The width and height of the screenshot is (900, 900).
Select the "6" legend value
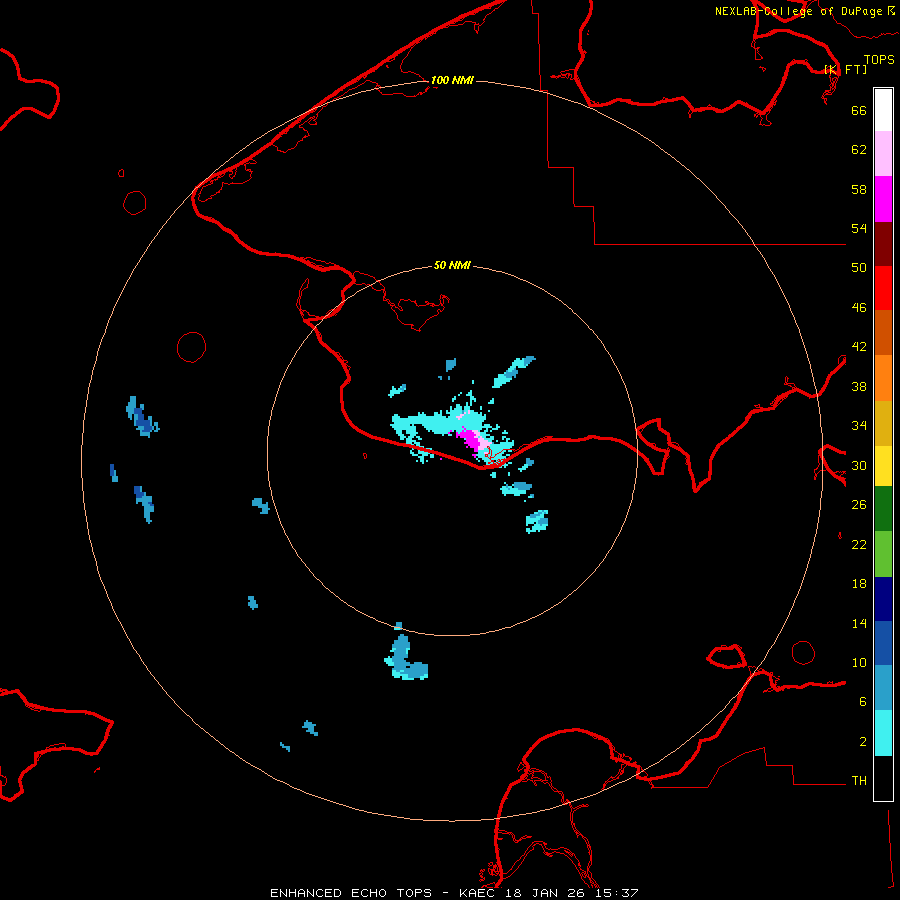pyautogui.click(x=863, y=701)
